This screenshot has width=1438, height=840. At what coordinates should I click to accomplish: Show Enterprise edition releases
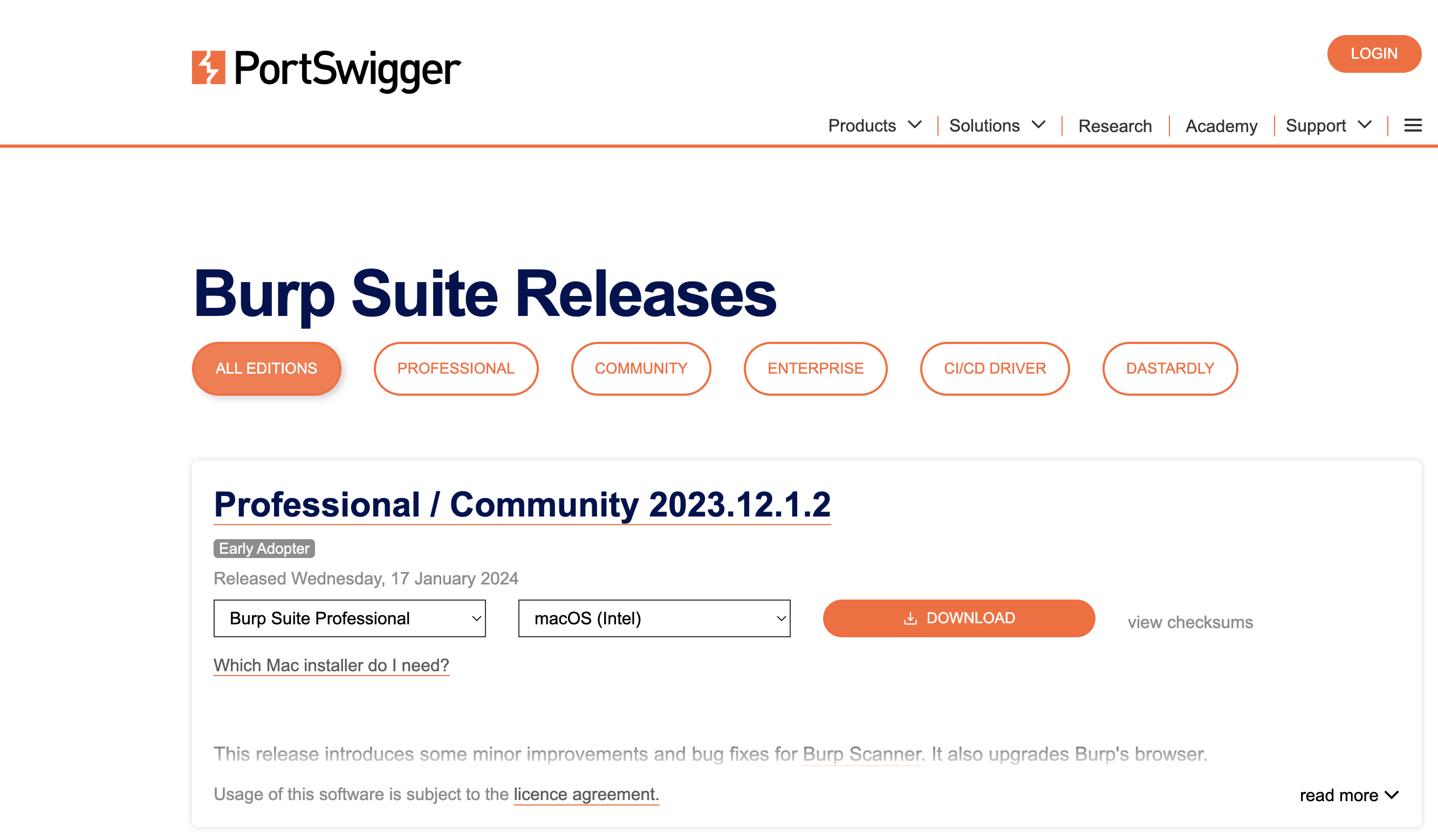click(815, 368)
